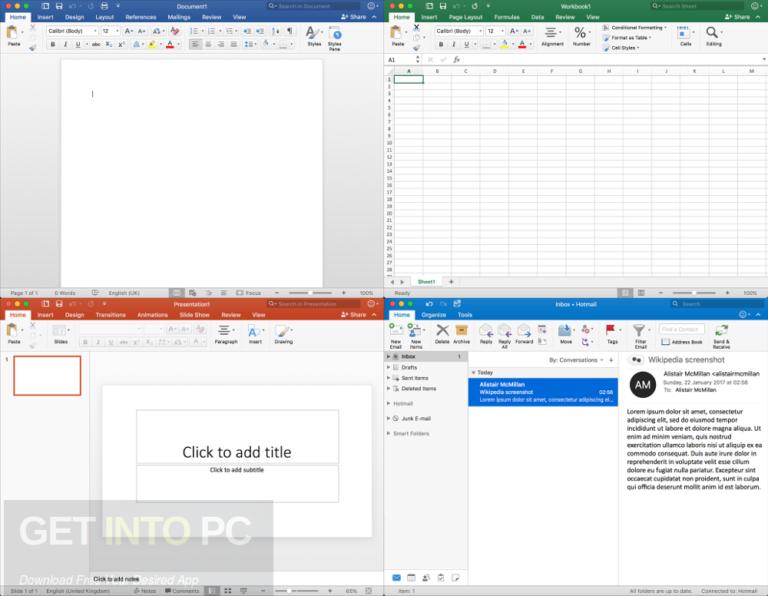Screen dimensions: 768x596
Task: Click Send & Receive in Outlook
Action: (721, 336)
